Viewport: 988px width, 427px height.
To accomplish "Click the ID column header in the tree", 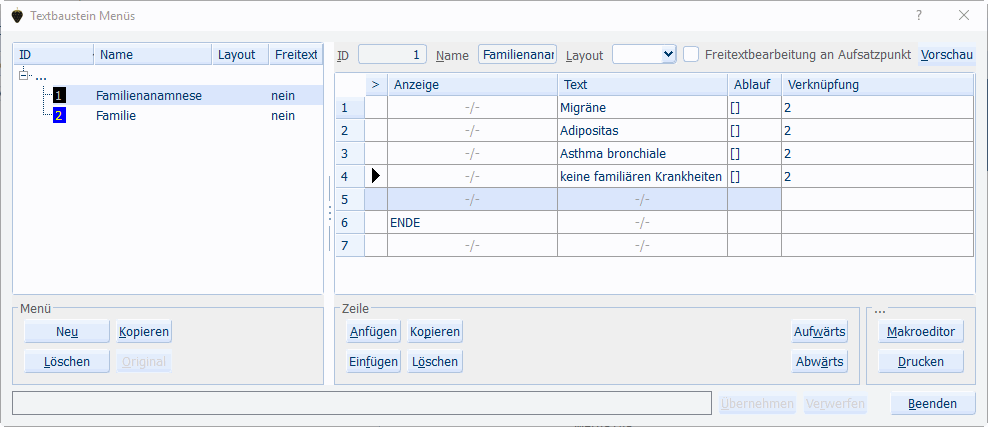I will coord(54,55).
